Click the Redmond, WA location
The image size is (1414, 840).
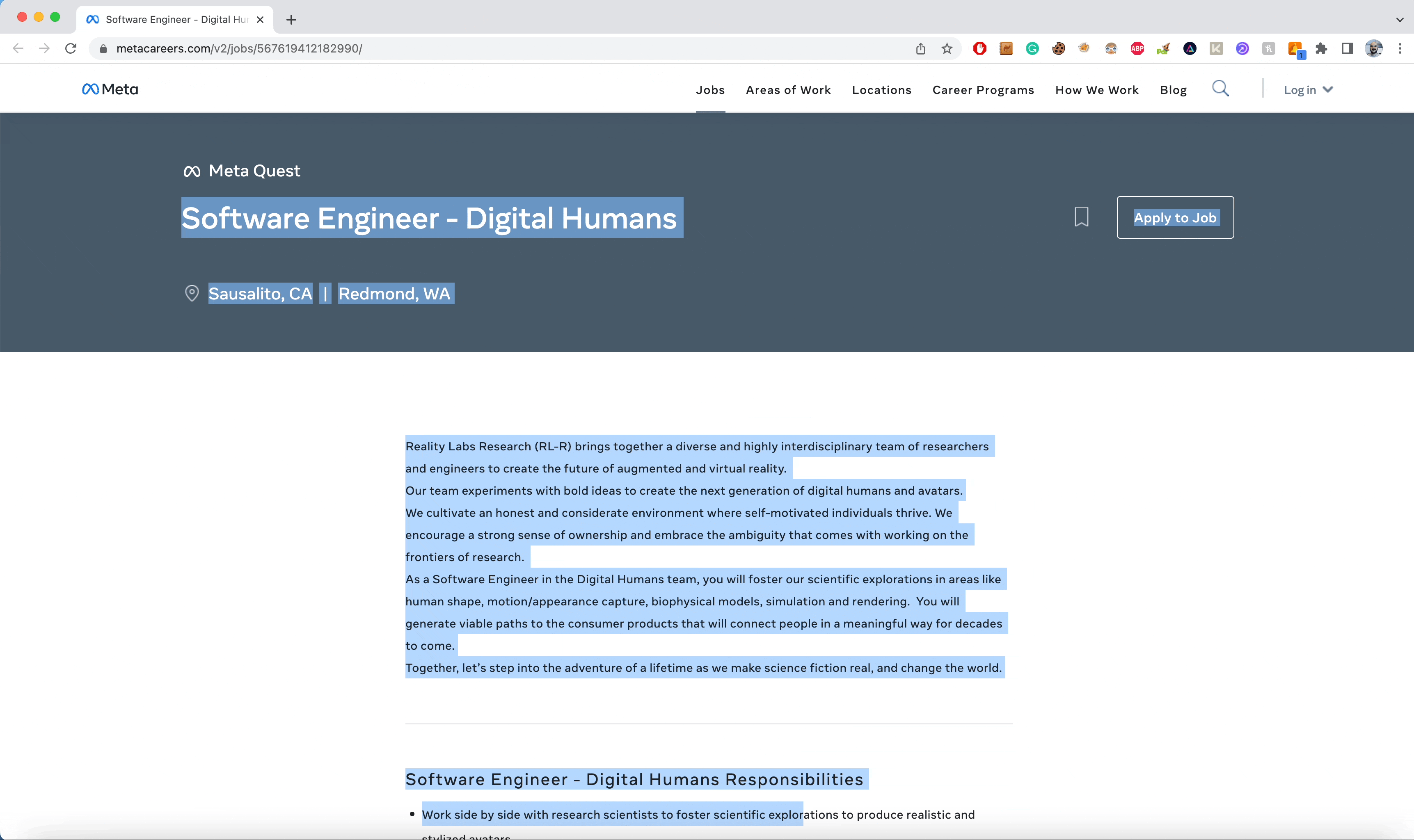pyautogui.click(x=394, y=293)
